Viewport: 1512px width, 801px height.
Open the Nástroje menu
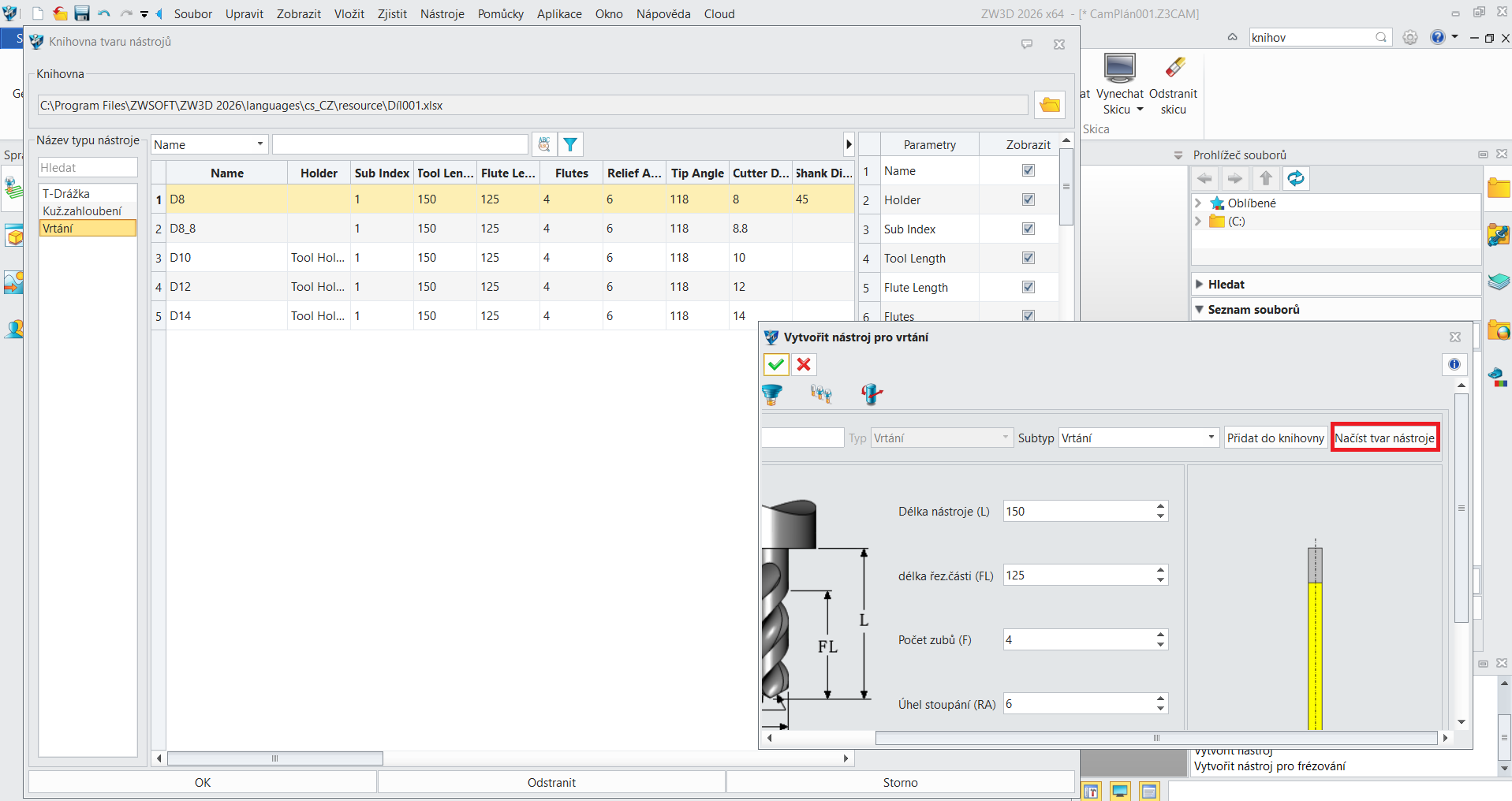tap(442, 14)
